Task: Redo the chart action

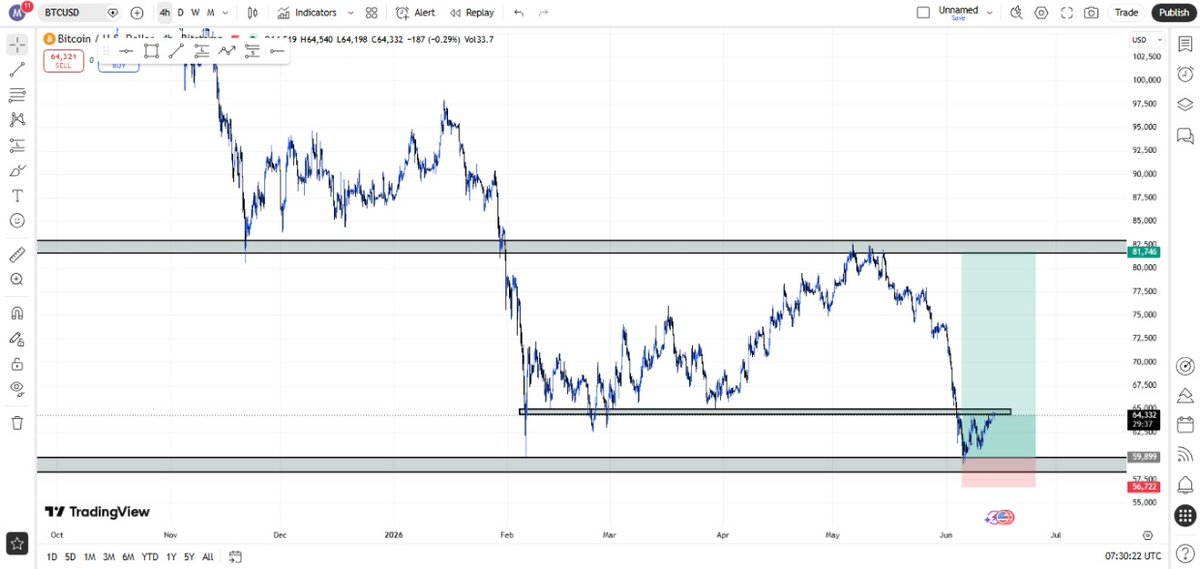Action: (x=543, y=13)
